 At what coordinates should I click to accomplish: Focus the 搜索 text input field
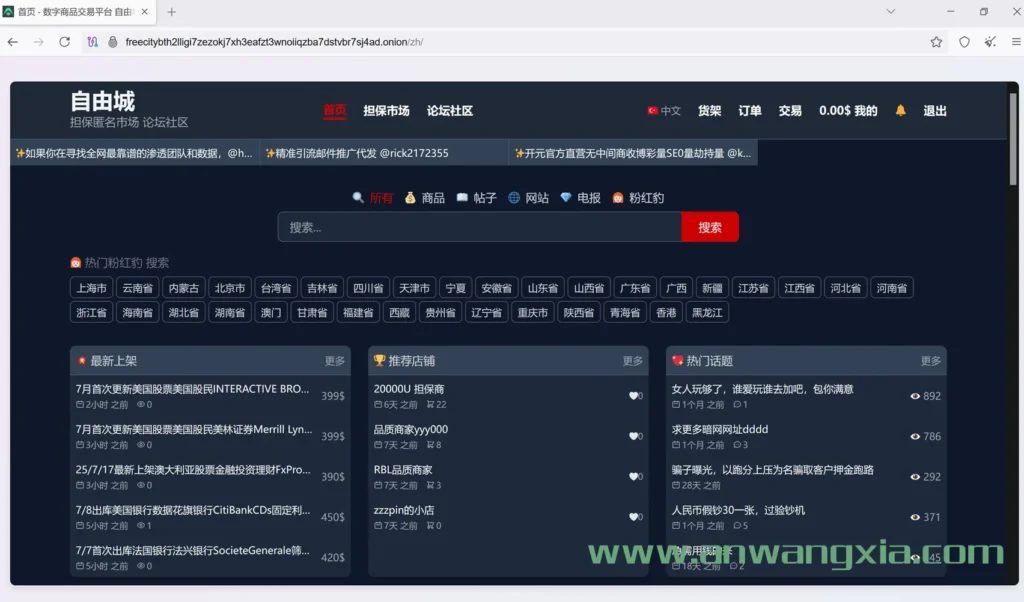point(479,227)
